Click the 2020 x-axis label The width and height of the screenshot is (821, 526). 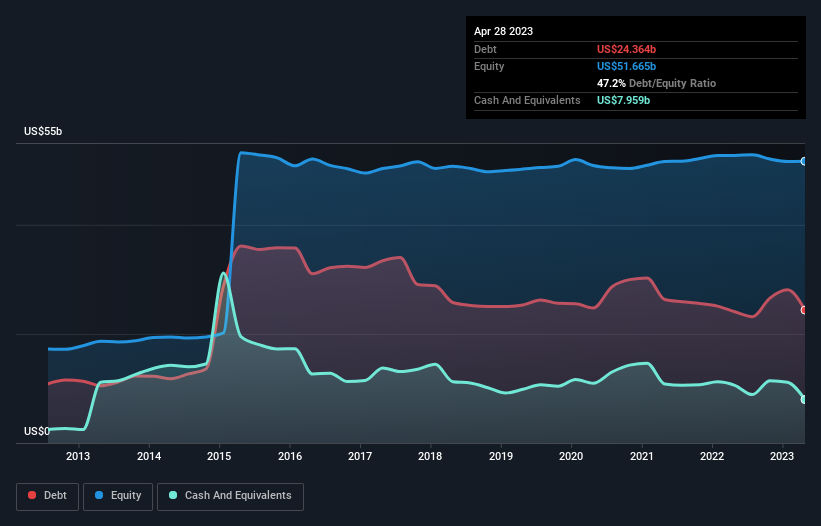pos(571,456)
